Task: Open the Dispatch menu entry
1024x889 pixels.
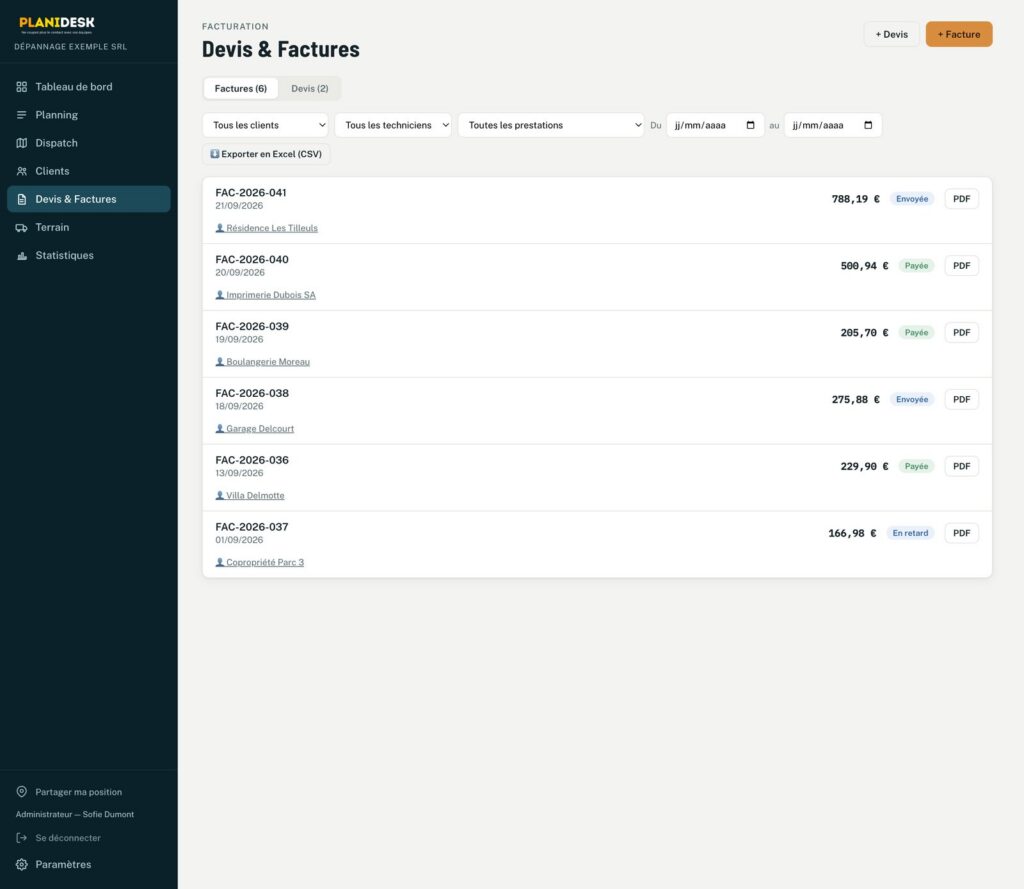Action: pos(89,143)
